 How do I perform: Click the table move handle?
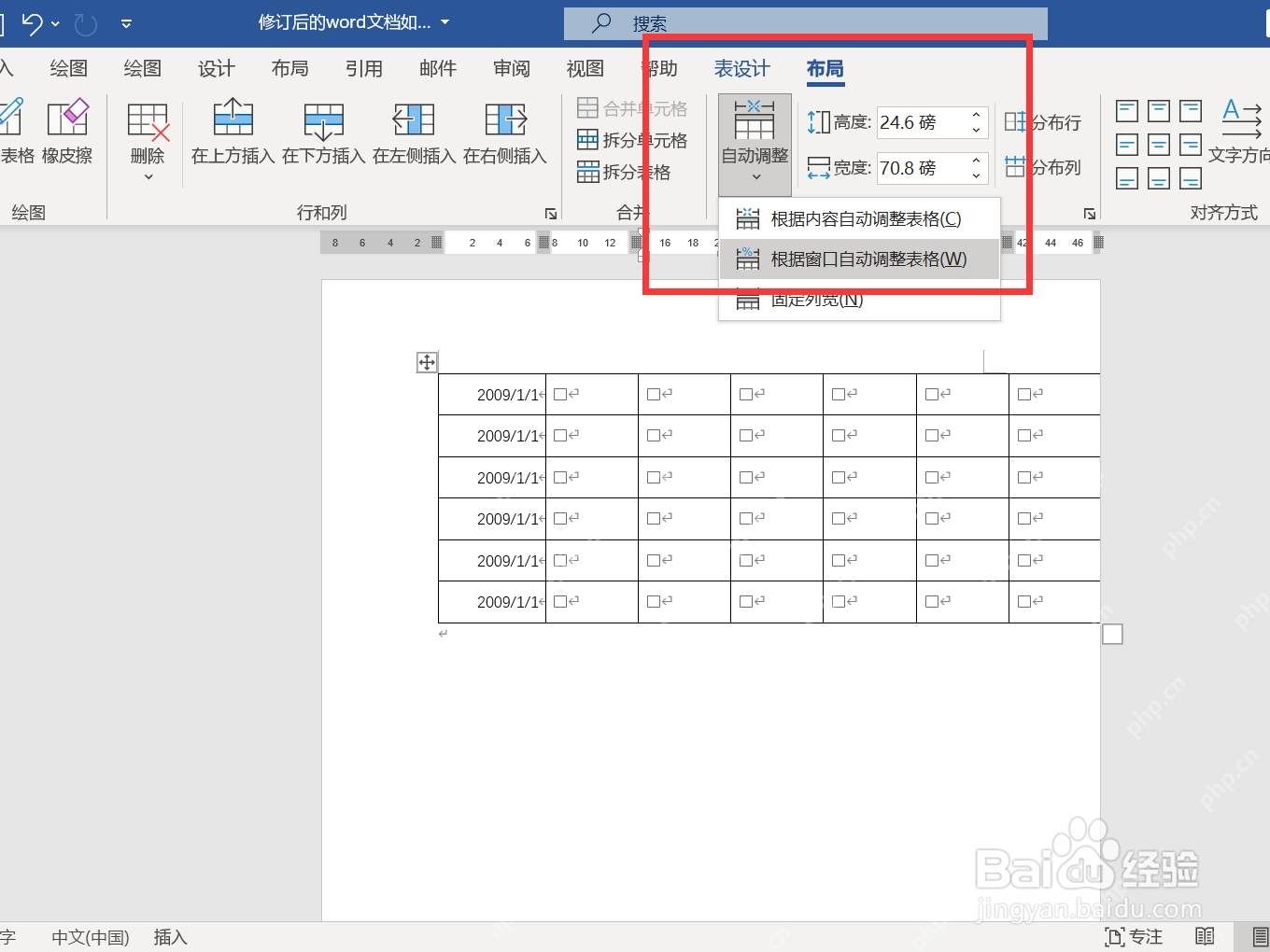pos(427,362)
